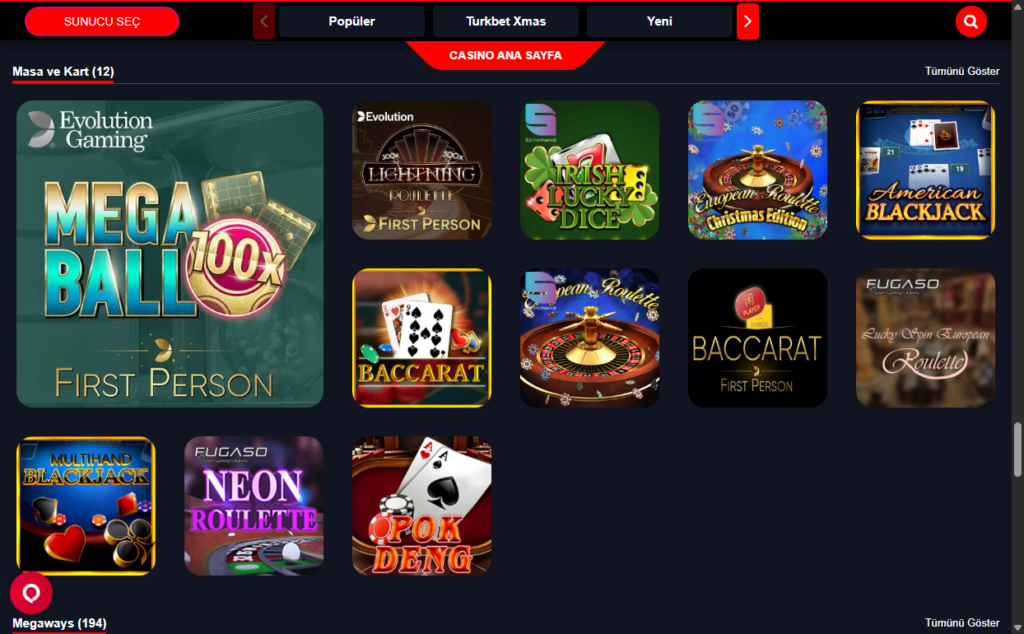
Task: Show all Masa ve Kart games
Action: [962, 71]
